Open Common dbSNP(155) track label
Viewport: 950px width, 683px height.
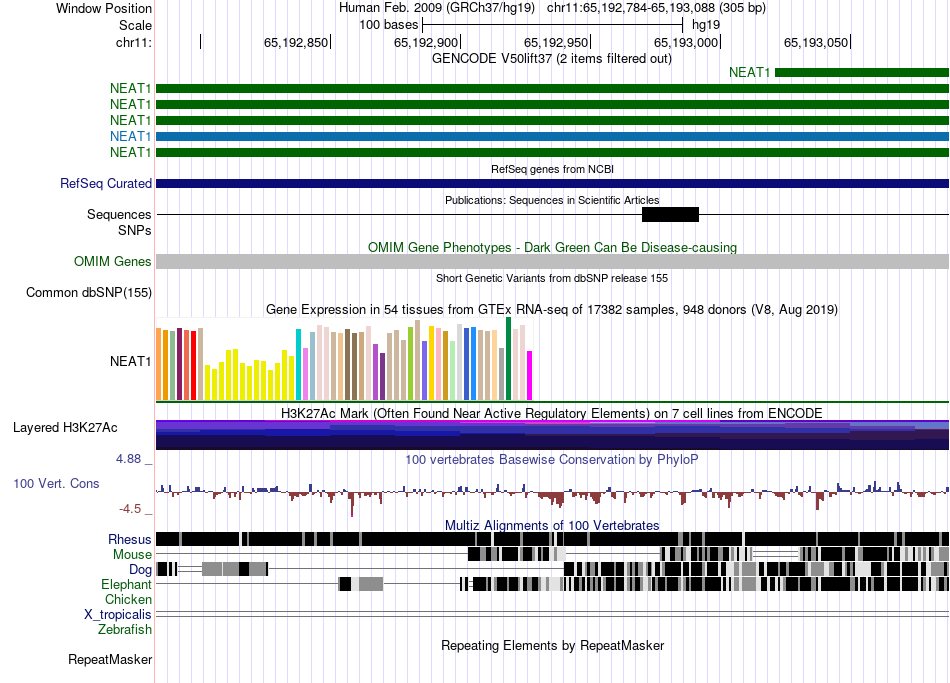click(88, 292)
